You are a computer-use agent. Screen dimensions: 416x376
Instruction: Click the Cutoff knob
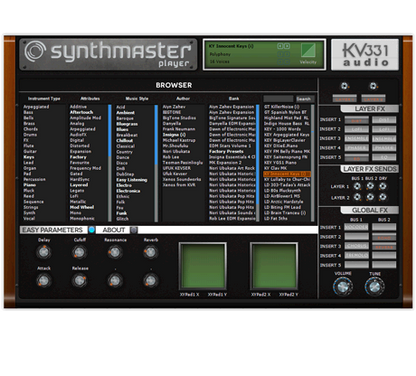[x=79, y=252]
